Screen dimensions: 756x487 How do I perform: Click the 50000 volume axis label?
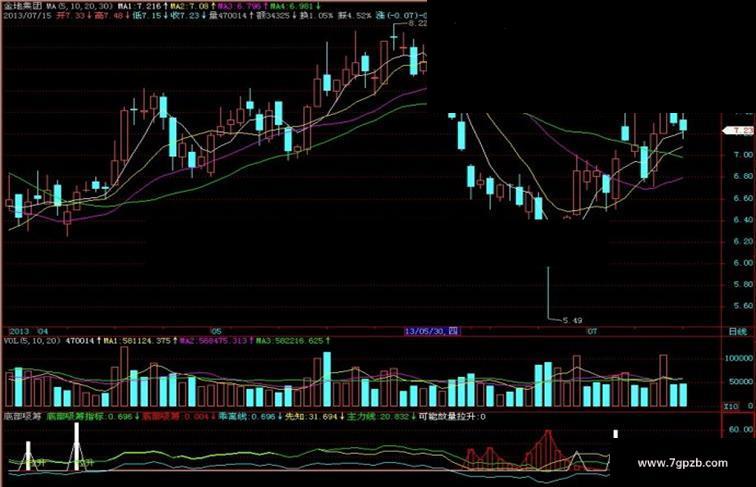coord(742,381)
